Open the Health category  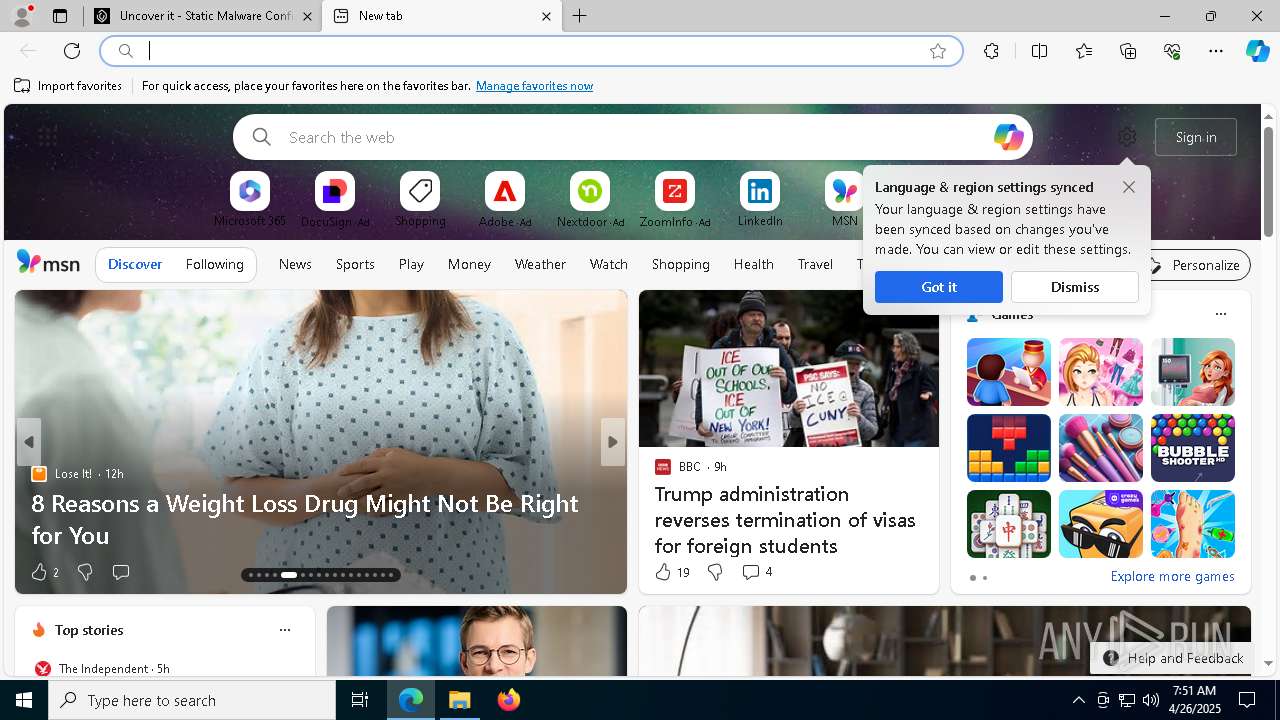click(x=753, y=264)
